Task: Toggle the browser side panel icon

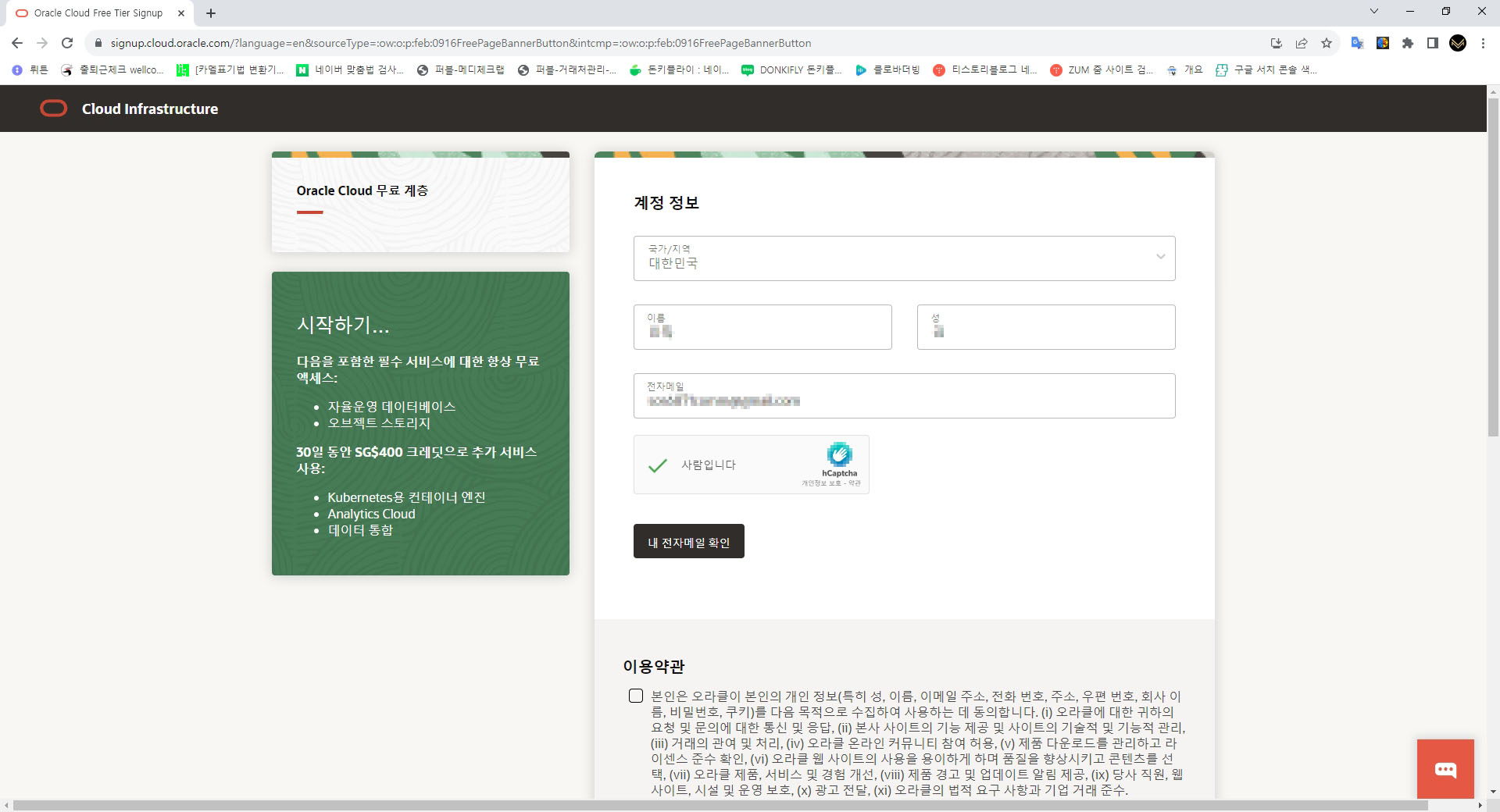Action: 1433,43
